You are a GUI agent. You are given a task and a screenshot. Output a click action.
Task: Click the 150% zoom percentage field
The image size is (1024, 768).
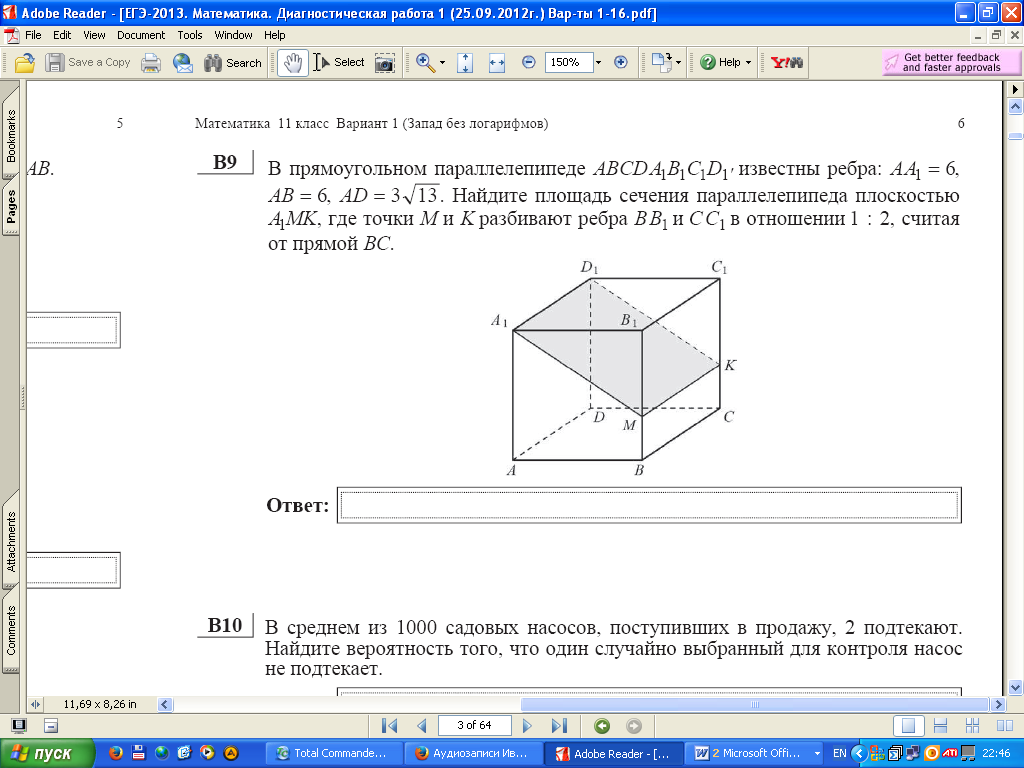(x=568, y=63)
